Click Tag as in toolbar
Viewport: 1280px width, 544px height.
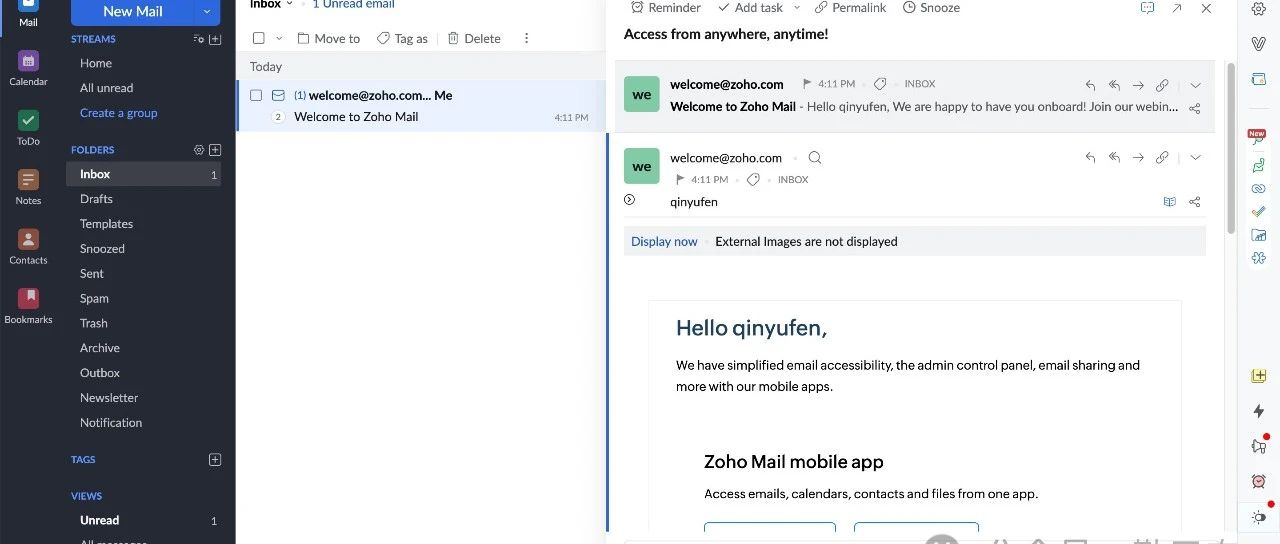(402, 38)
